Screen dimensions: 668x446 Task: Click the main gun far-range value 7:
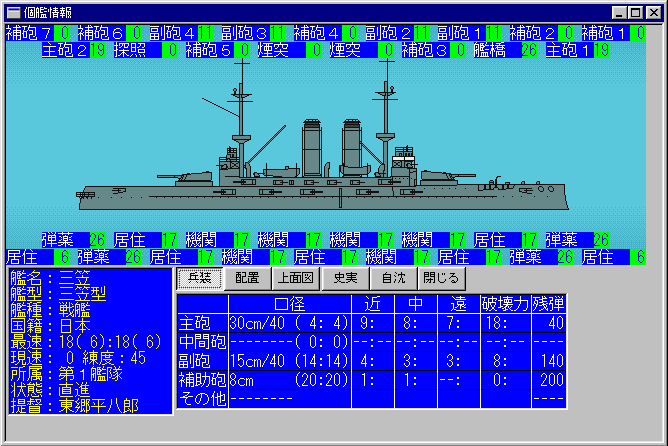point(458,323)
